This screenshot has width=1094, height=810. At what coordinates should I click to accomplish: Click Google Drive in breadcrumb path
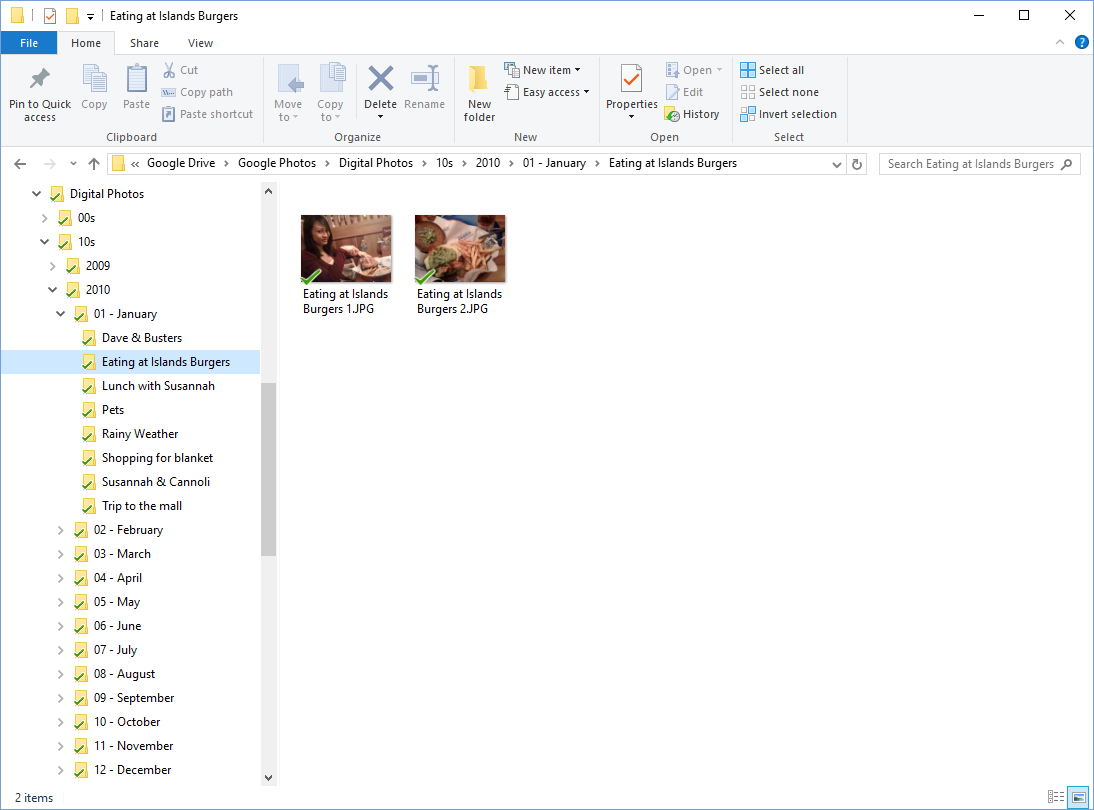[x=181, y=163]
